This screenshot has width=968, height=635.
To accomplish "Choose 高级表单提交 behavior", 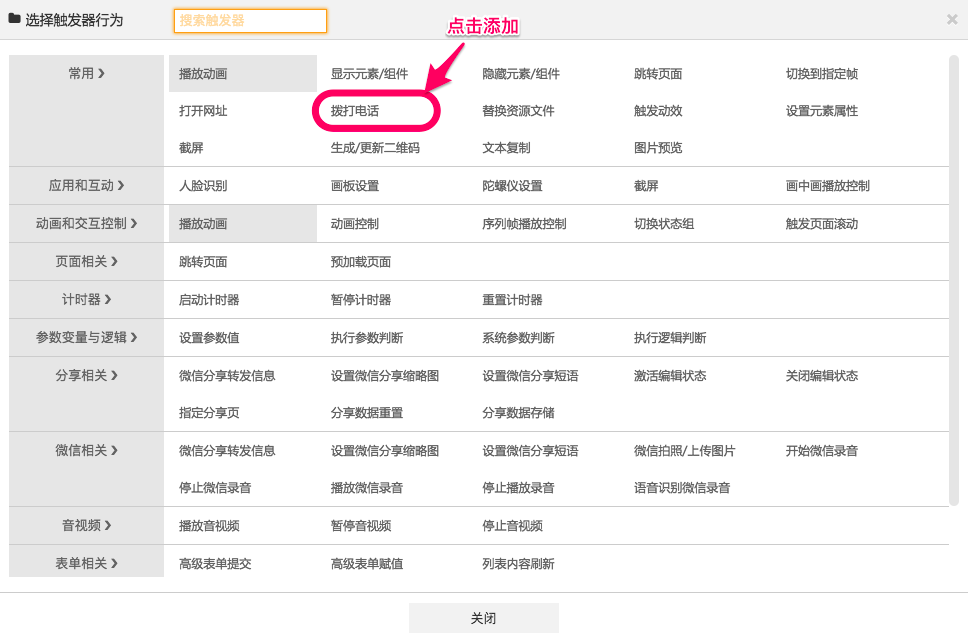I will [x=215, y=564].
